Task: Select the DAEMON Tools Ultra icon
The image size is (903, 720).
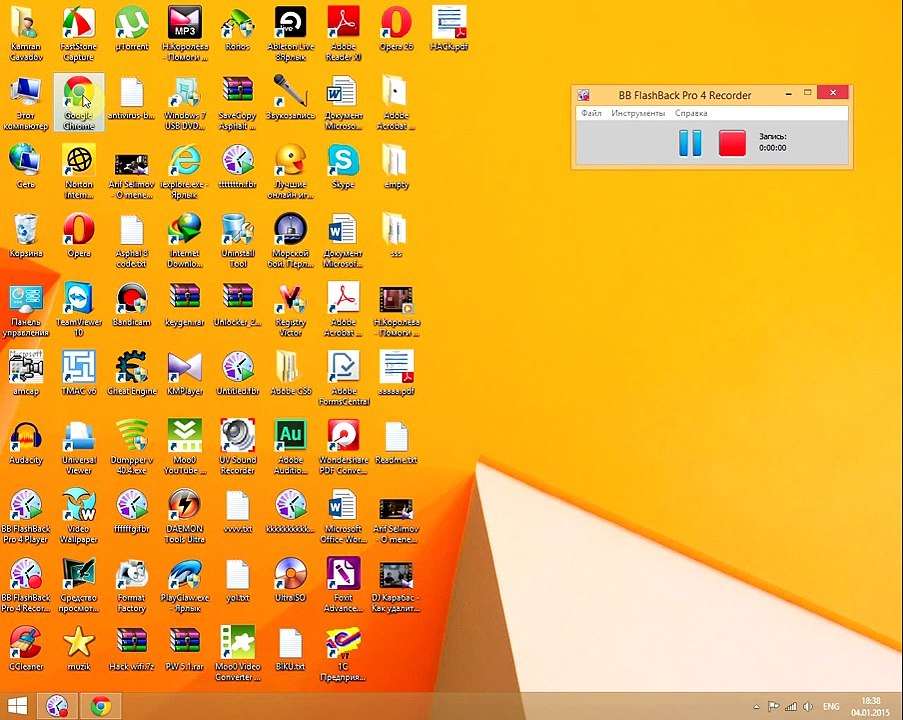Action: [x=184, y=516]
